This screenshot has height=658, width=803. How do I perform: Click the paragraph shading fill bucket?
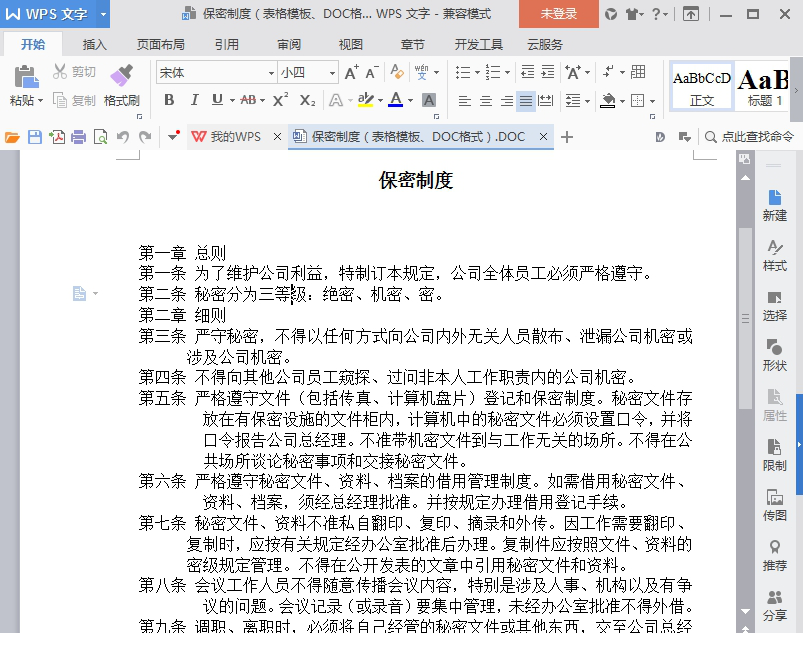coord(608,100)
